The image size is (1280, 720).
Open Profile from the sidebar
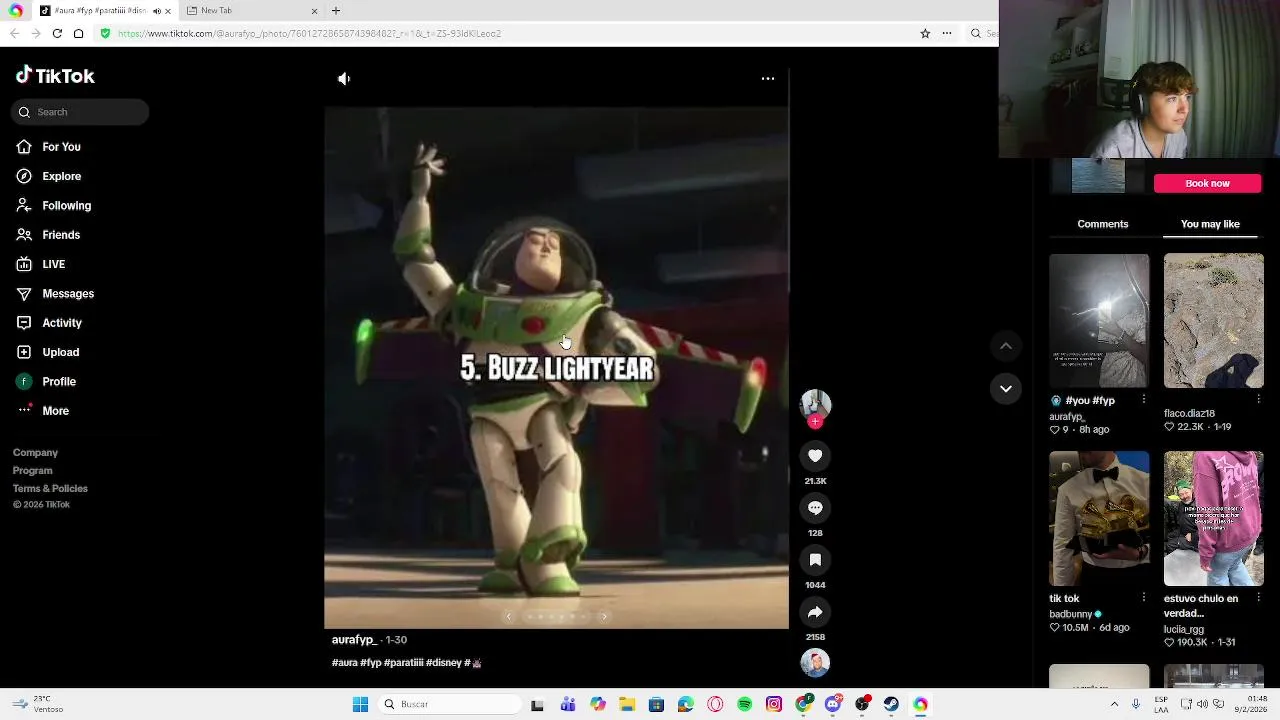point(59,381)
